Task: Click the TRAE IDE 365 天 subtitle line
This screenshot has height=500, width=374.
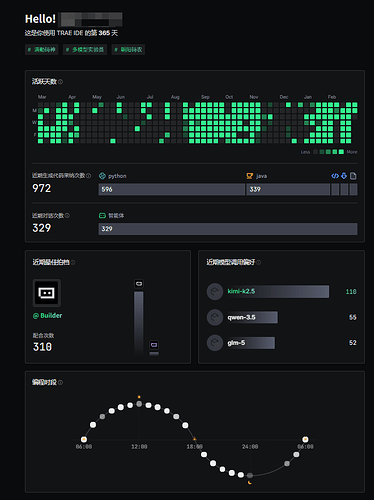Action: click(x=71, y=33)
